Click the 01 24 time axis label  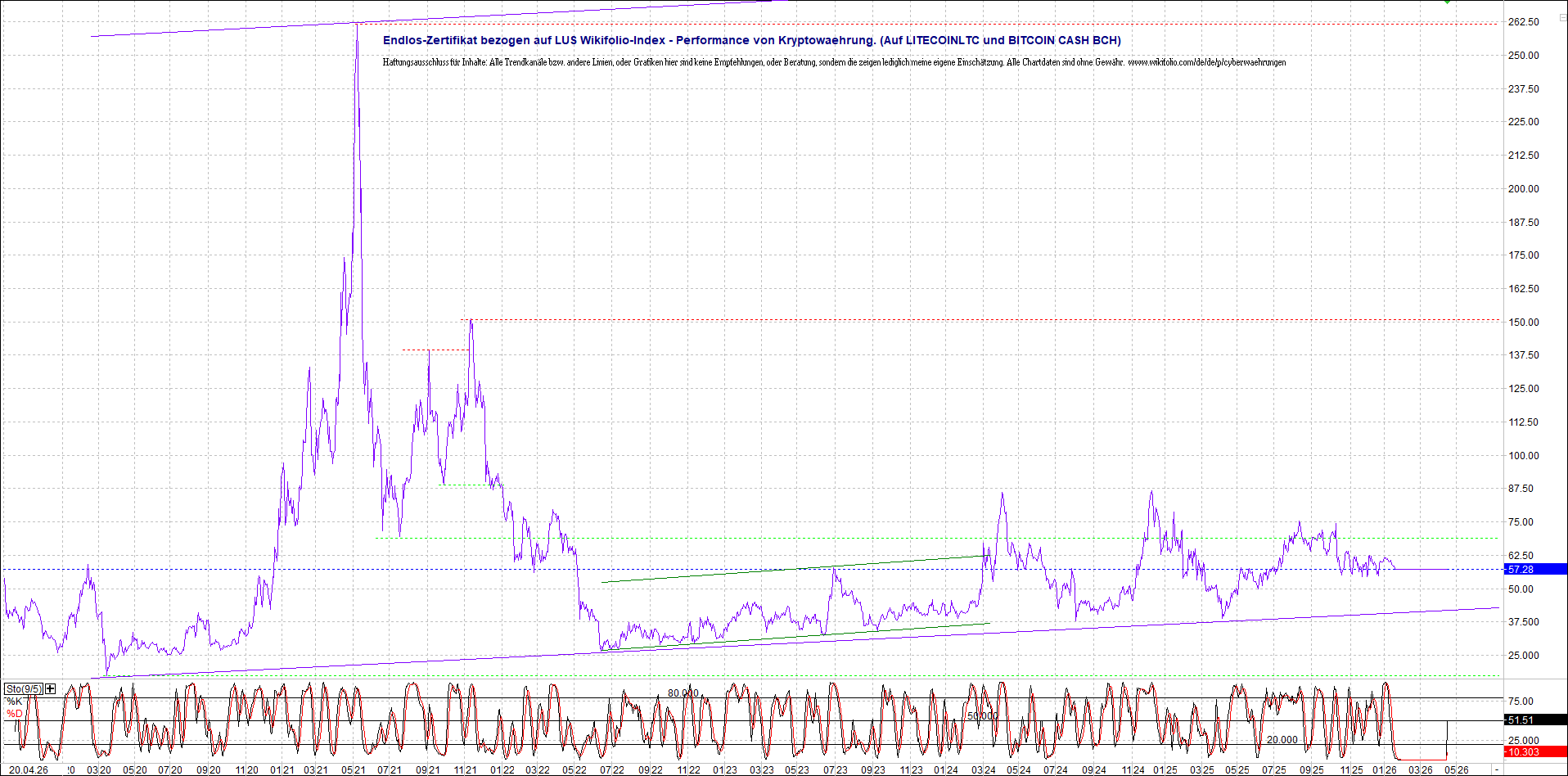point(946,769)
